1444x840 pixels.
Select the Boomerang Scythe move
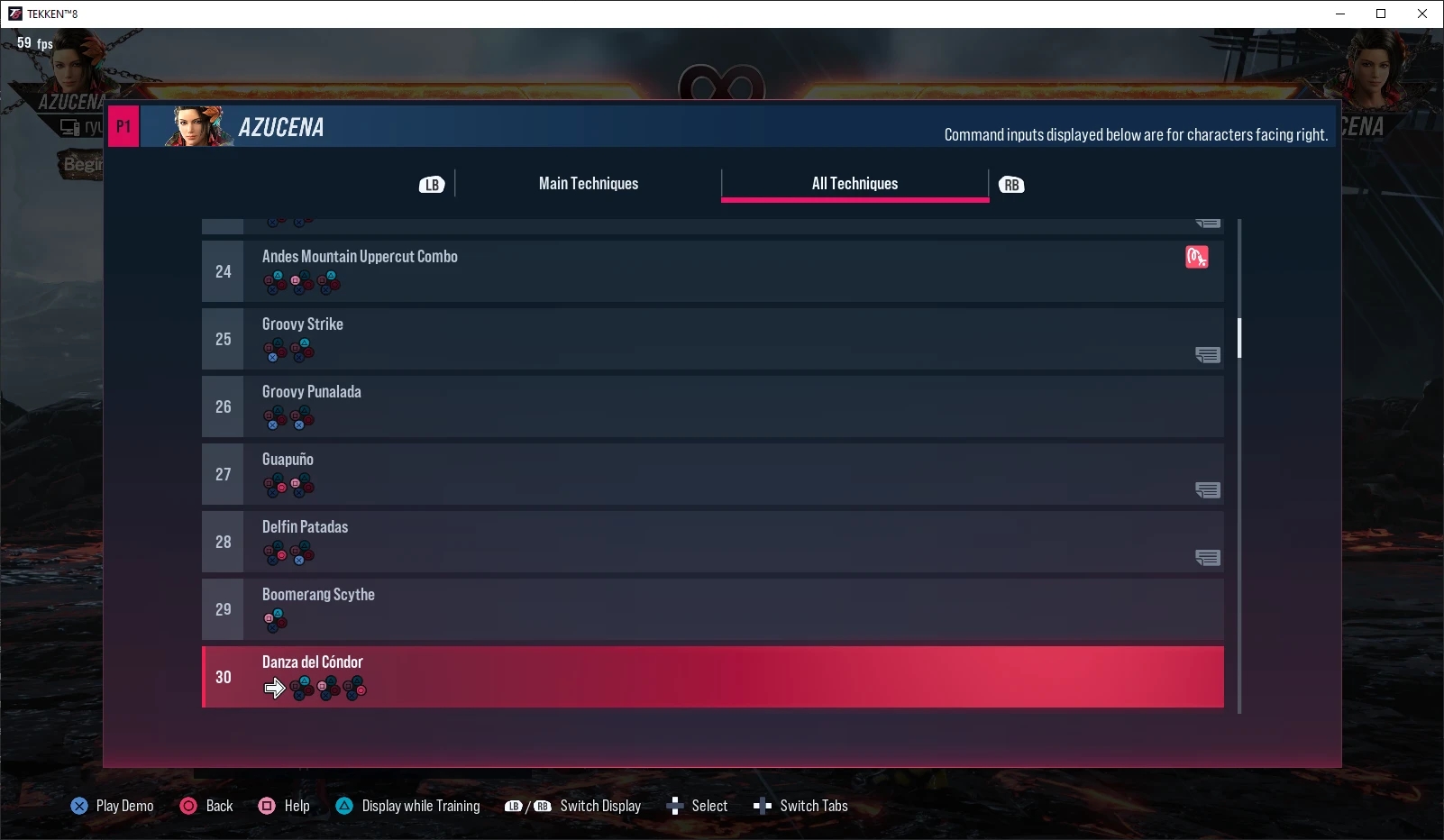click(x=713, y=609)
